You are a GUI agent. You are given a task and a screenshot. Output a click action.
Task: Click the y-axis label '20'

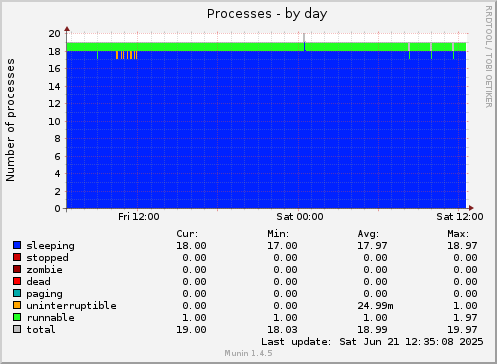(54, 33)
